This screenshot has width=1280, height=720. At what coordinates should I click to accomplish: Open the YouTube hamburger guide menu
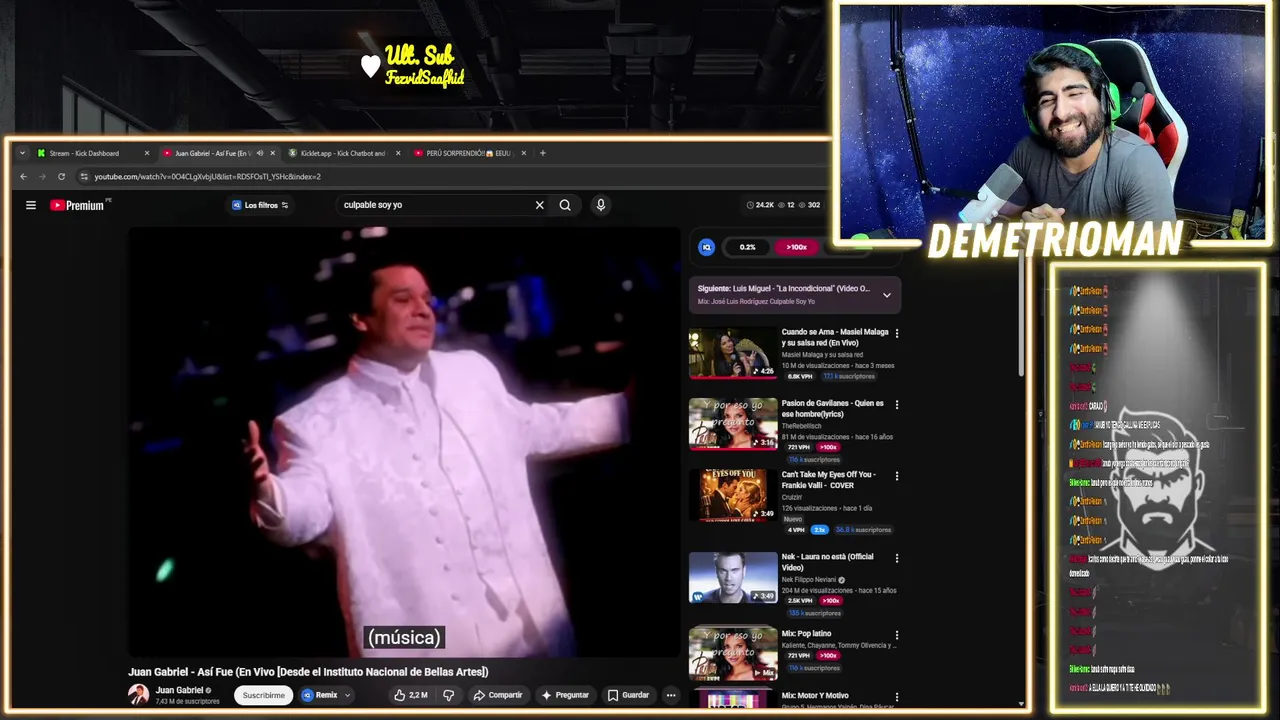[x=31, y=205]
